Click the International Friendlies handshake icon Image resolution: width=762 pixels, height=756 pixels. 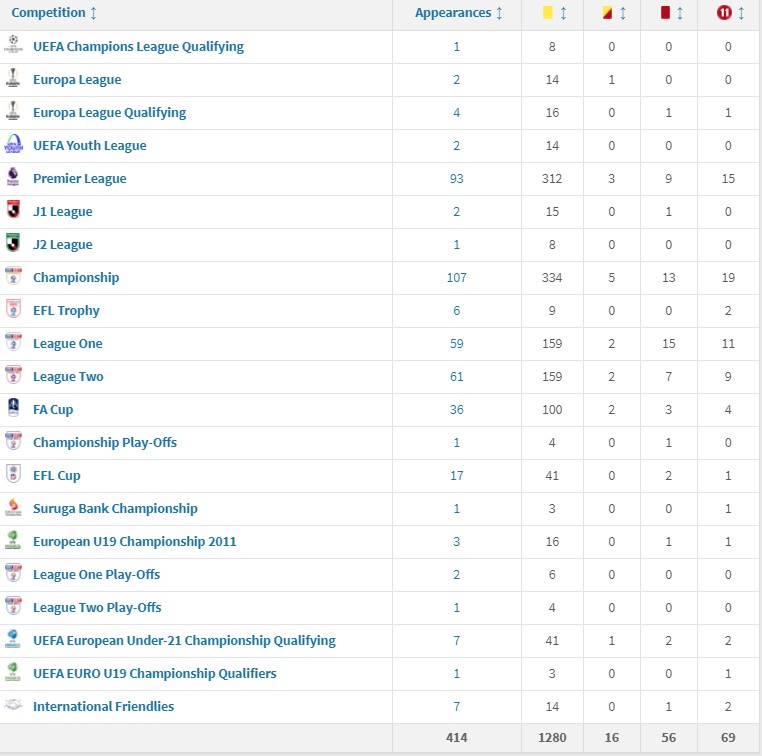[13, 704]
